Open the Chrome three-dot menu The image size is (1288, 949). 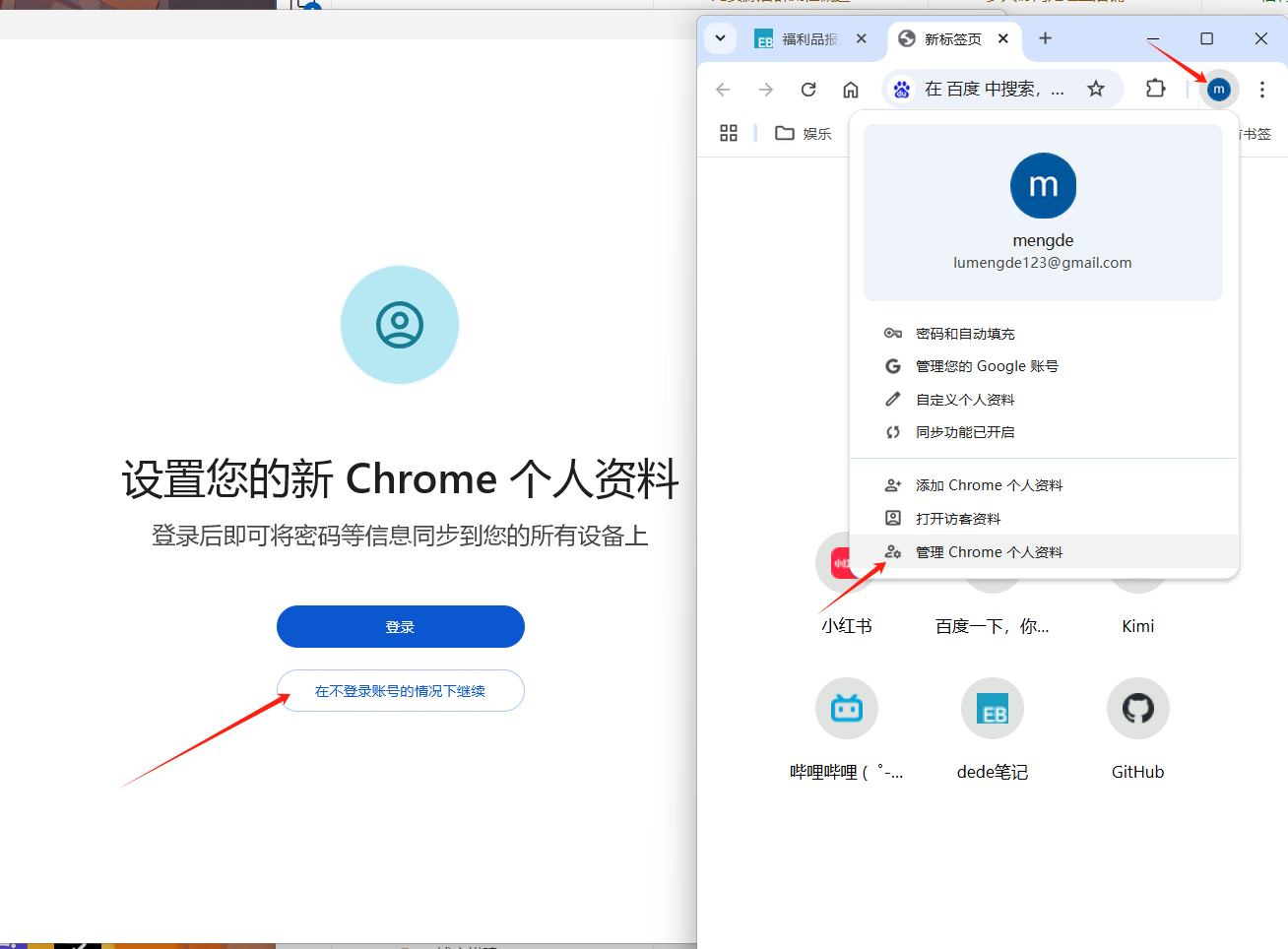click(x=1261, y=89)
